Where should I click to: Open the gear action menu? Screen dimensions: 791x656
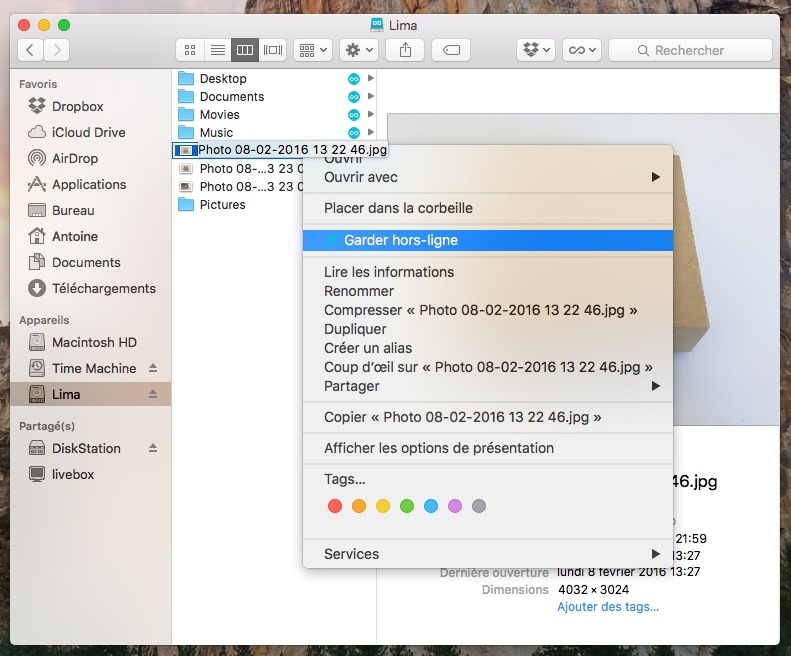point(359,50)
